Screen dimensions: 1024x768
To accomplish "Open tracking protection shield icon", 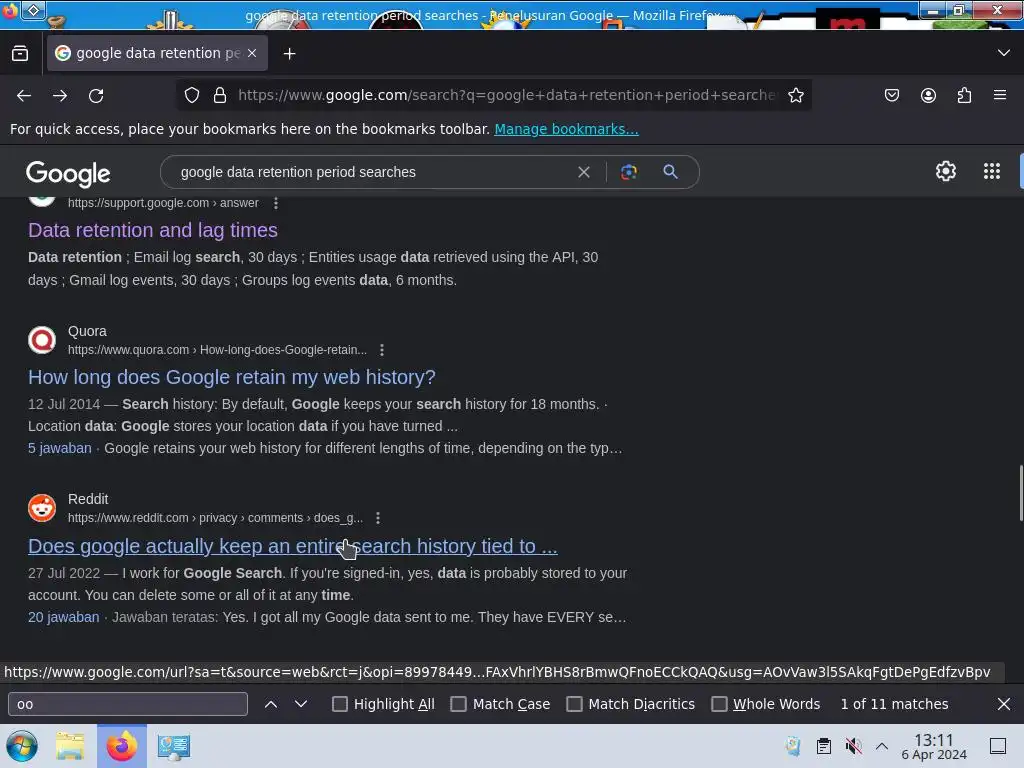I will 192,95.
